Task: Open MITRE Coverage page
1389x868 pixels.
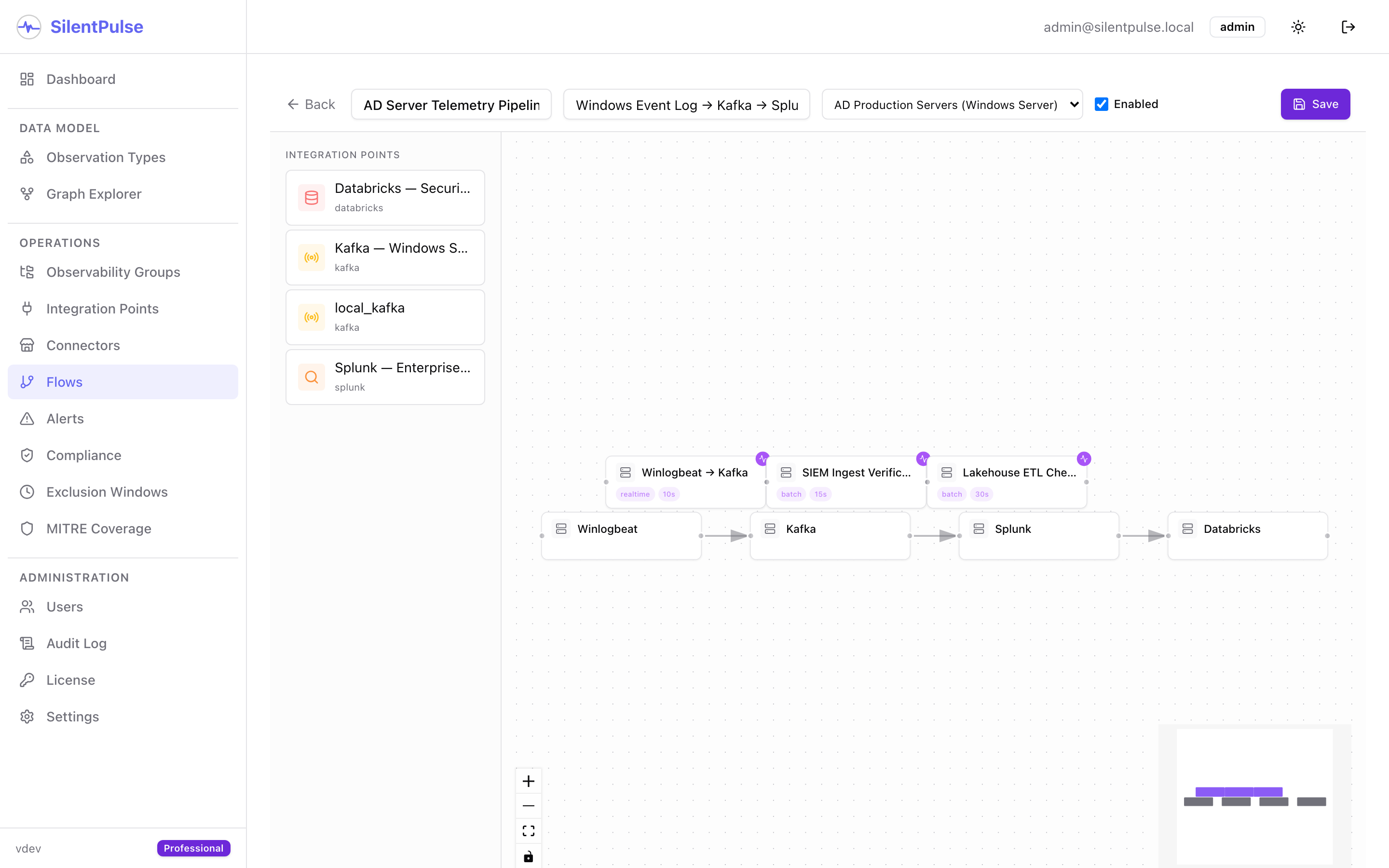Action: point(123,529)
